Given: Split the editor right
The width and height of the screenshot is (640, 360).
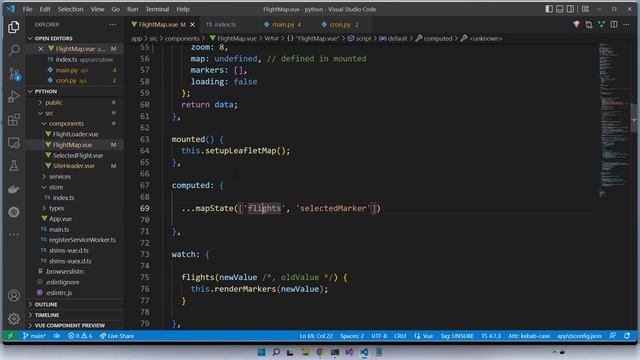Looking at the screenshot, I should click(x=614, y=25).
